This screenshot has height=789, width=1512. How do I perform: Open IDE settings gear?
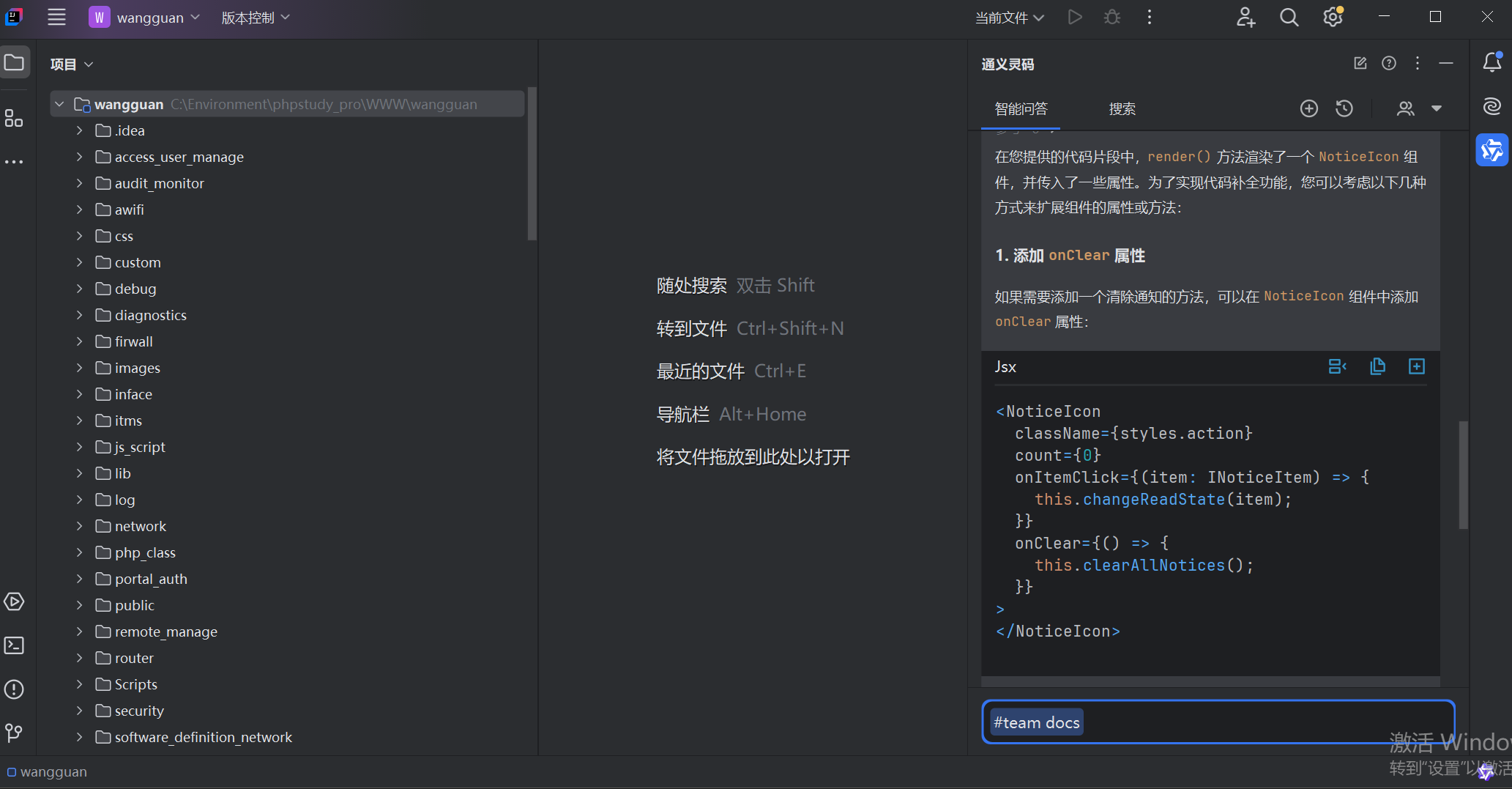pyautogui.click(x=1333, y=17)
